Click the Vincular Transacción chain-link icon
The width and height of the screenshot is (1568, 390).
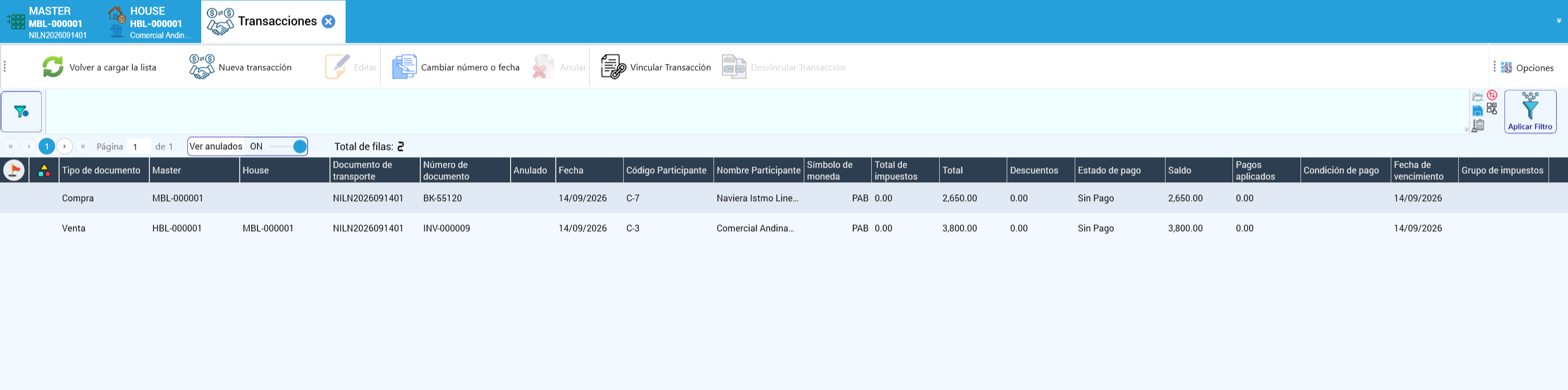tap(613, 67)
